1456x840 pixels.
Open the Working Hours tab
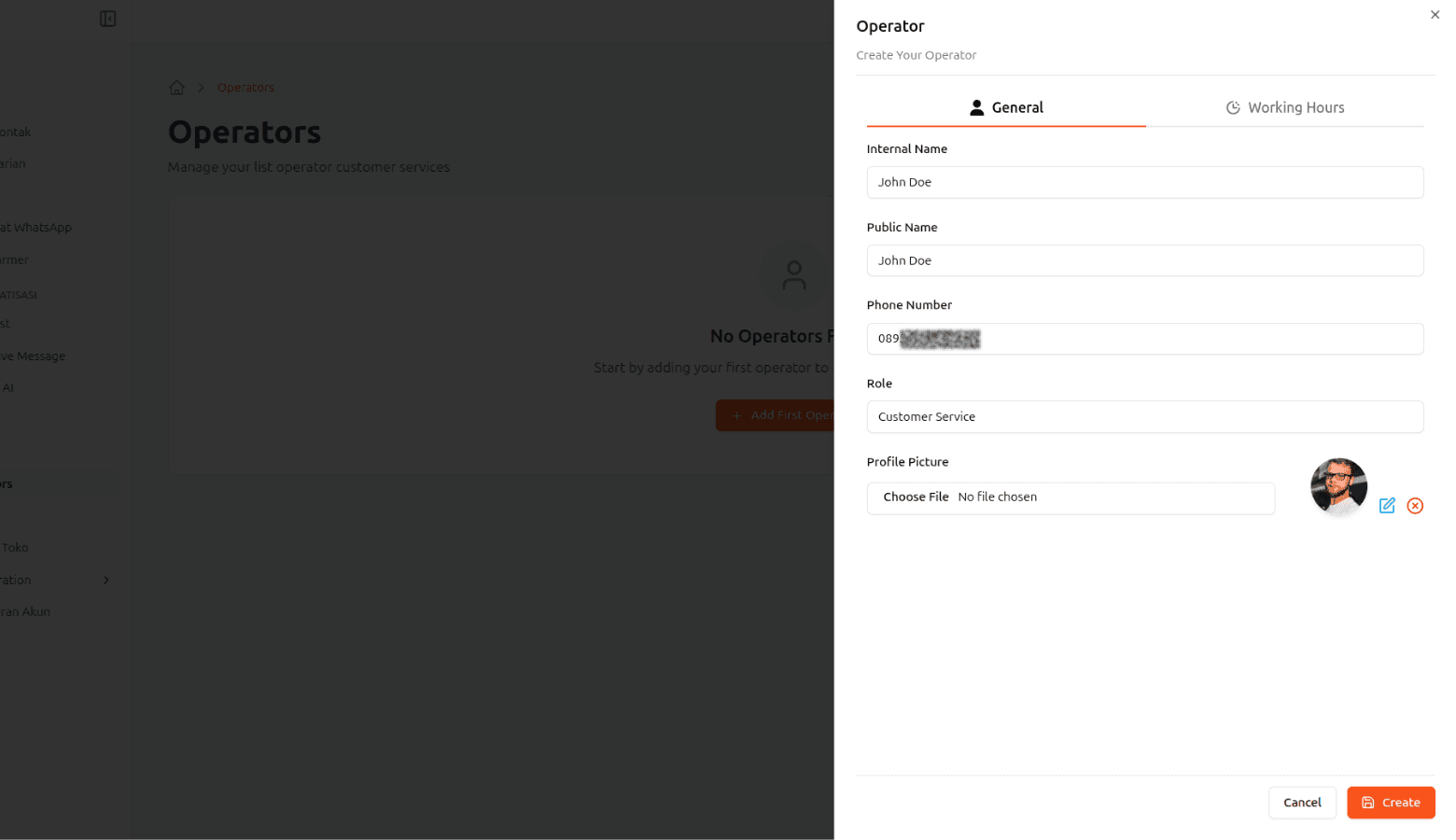point(1284,107)
